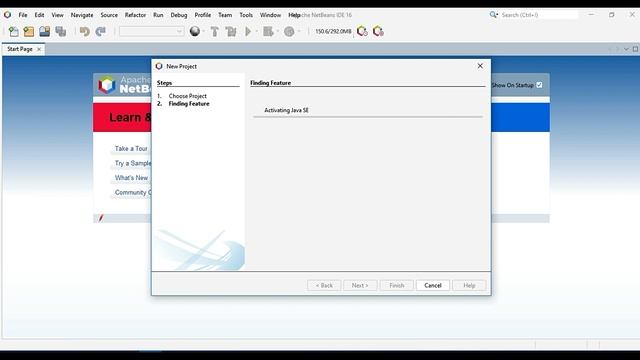Click the Cancel button in the dialog
Screen dimensions: 640x360
433,285
